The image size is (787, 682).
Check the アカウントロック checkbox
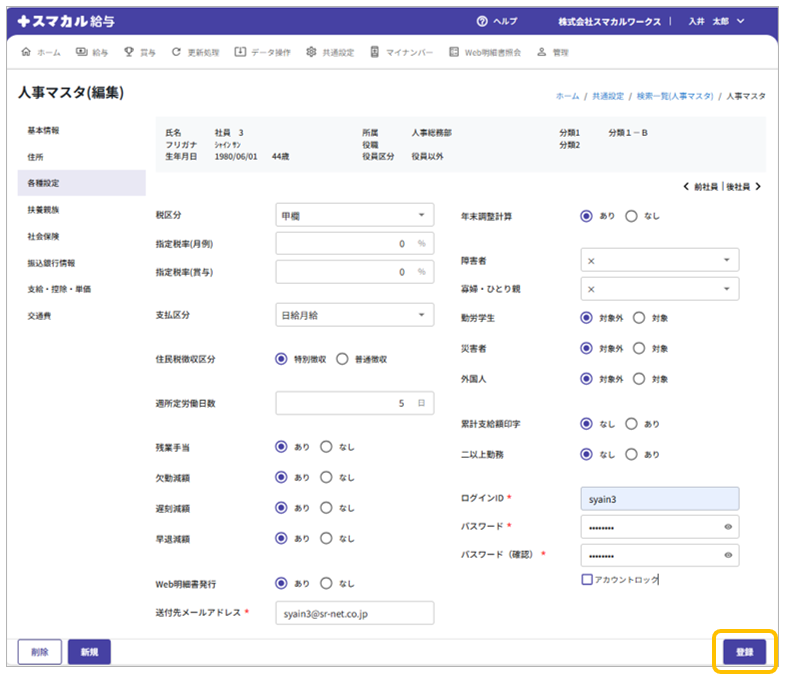[x=587, y=579]
